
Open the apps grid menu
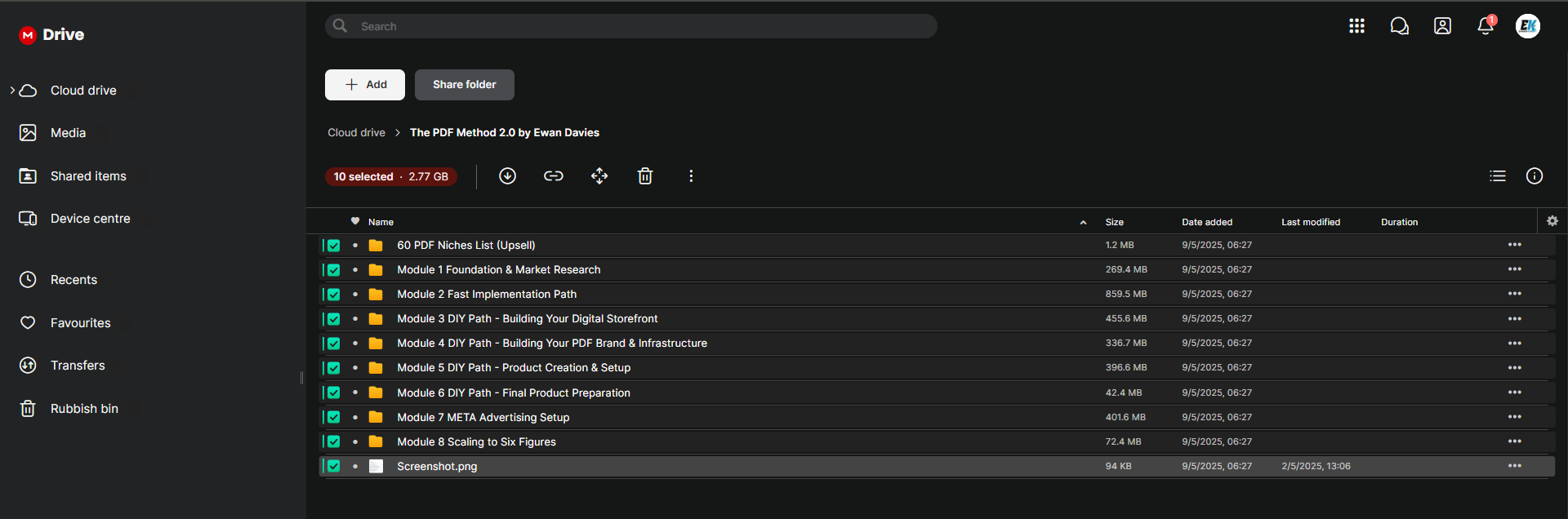coord(1356,26)
